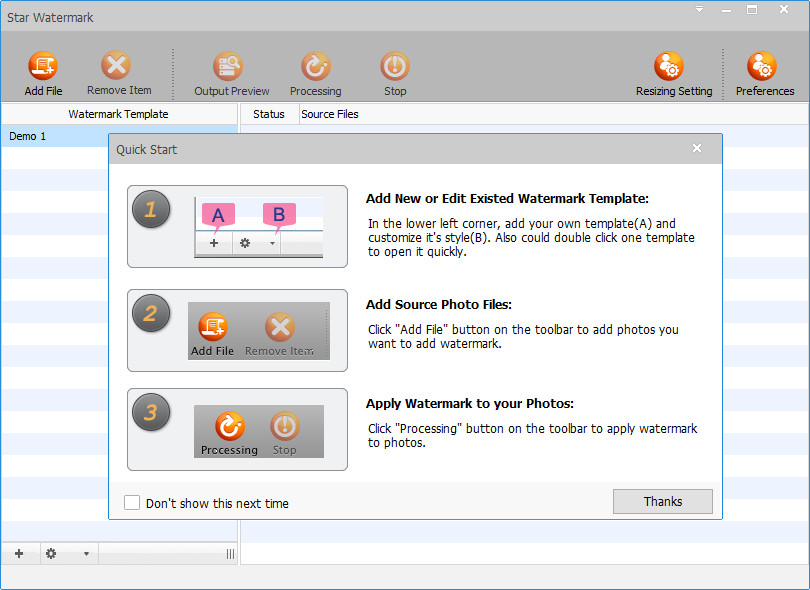Open template style gear at bottom left

(x=51, y=554)
